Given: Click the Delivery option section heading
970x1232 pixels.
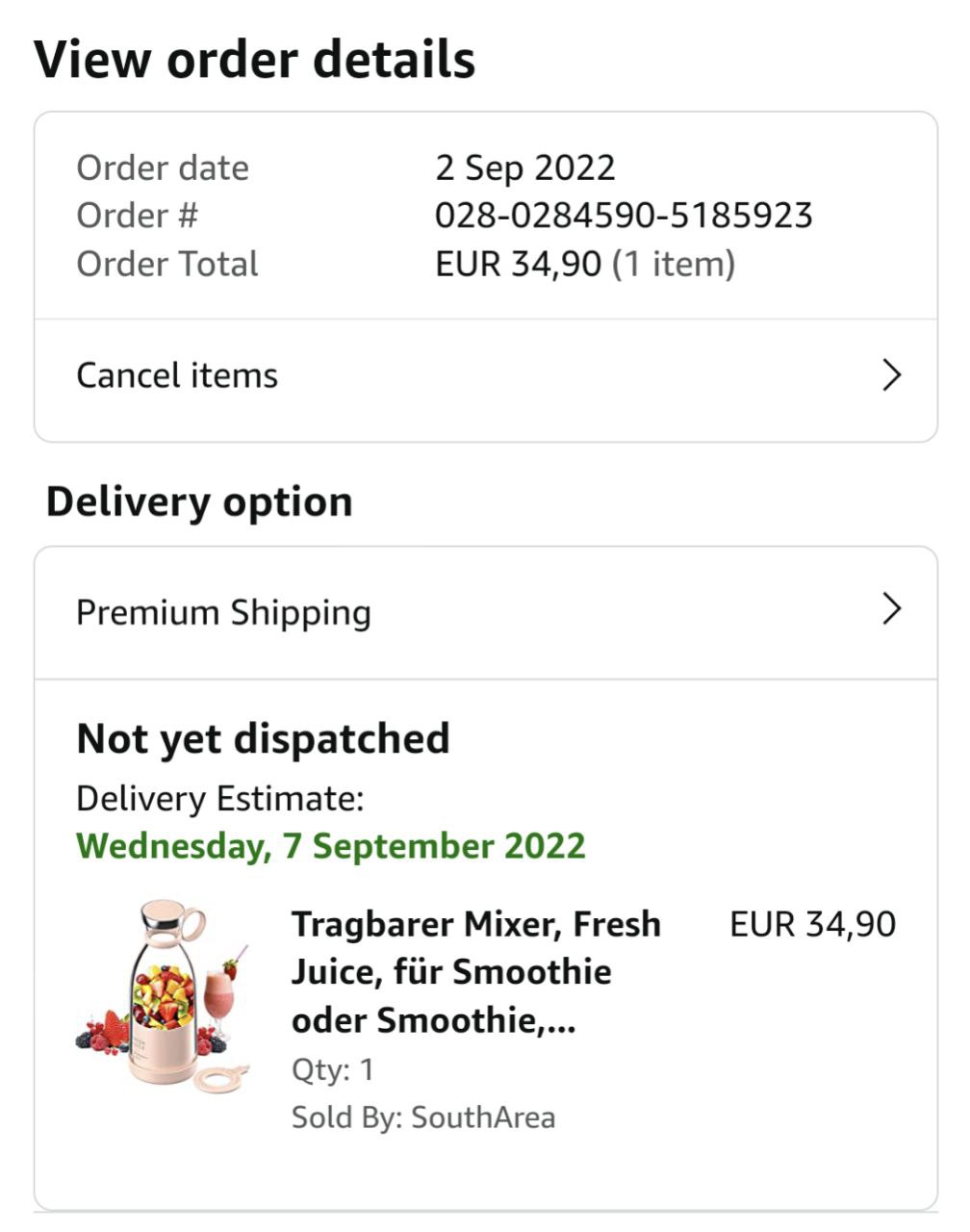Looking at the screenshot, I should 199,502.
